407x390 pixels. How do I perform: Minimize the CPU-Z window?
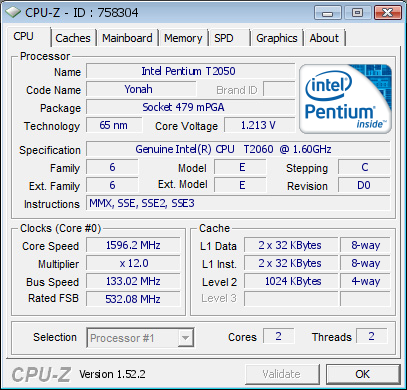[x=327, y=13]
